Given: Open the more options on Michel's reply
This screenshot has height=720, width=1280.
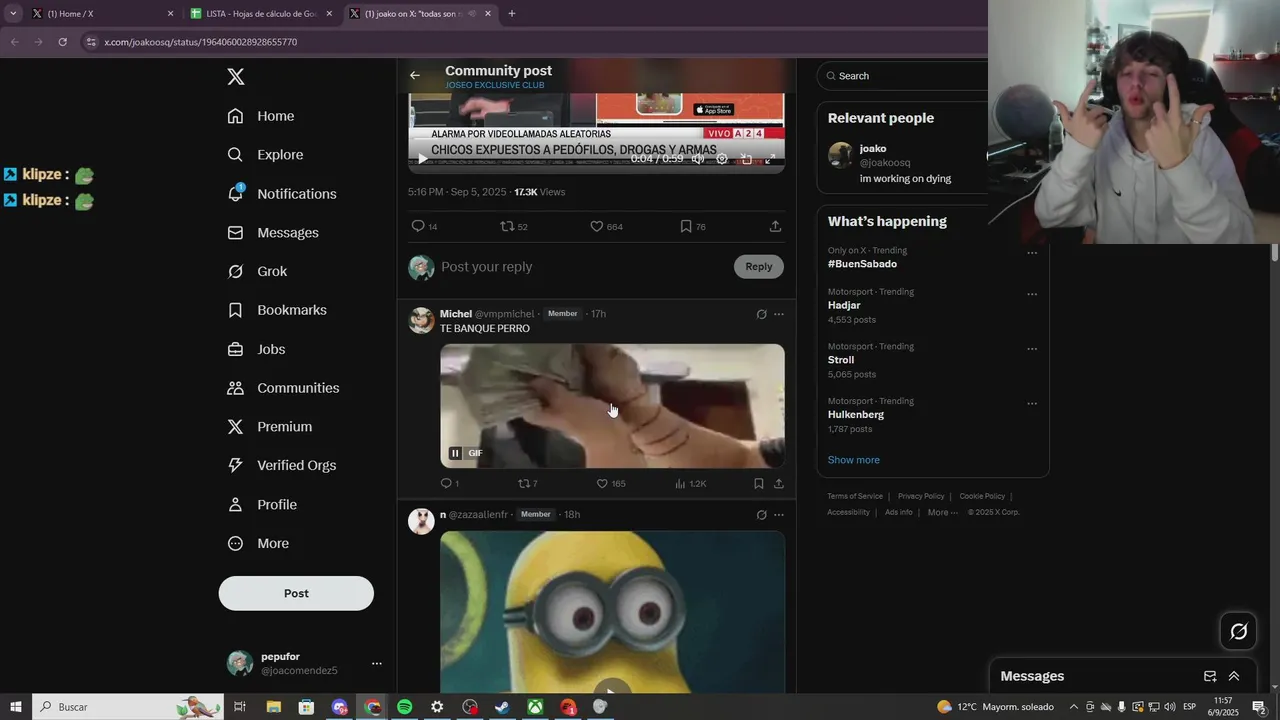Looking at the screenshot, I should point(779,314).
